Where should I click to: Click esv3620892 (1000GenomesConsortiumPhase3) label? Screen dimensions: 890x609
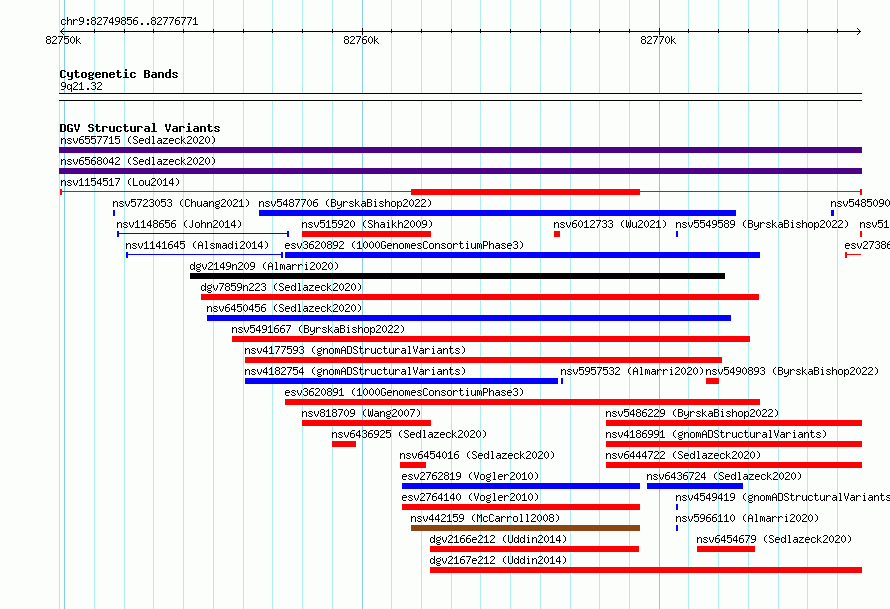[x=404, y=245]
